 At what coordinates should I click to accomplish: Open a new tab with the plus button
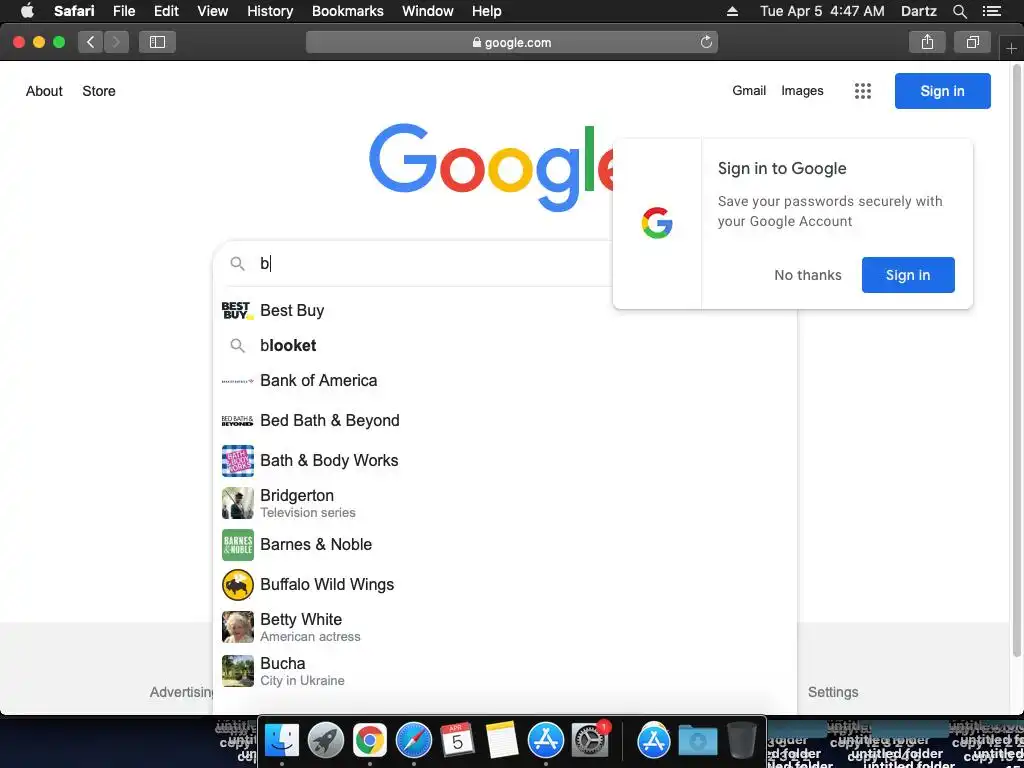[1012, 48]
